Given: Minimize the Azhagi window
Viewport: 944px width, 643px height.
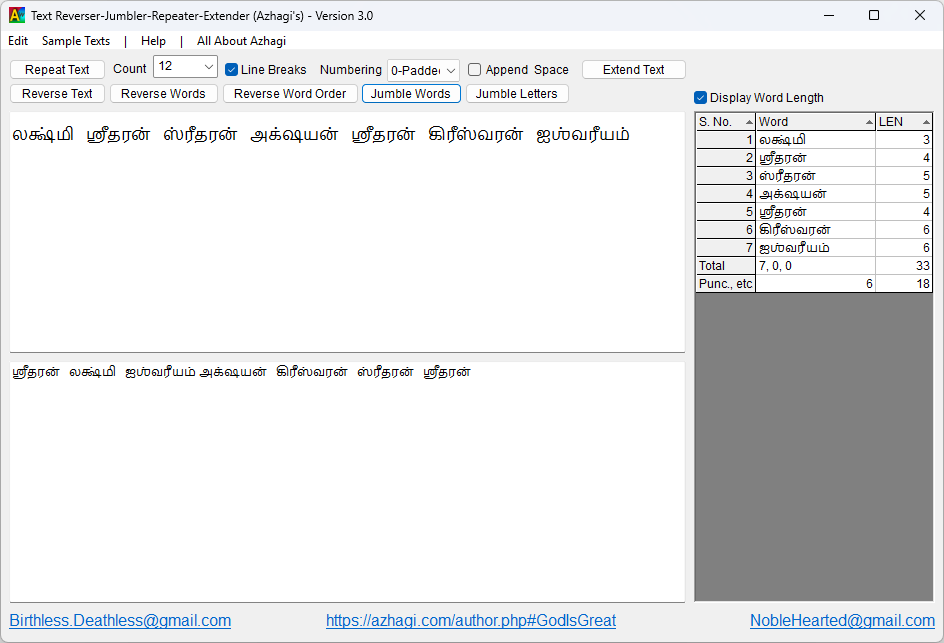Looking at the screenshot, I should (x=829, y=15).
